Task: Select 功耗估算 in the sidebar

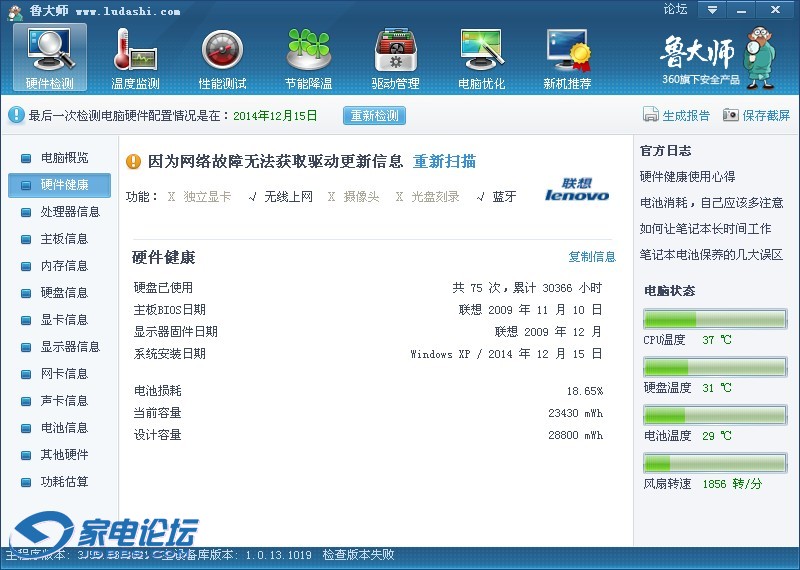Action: pos(60,482)
